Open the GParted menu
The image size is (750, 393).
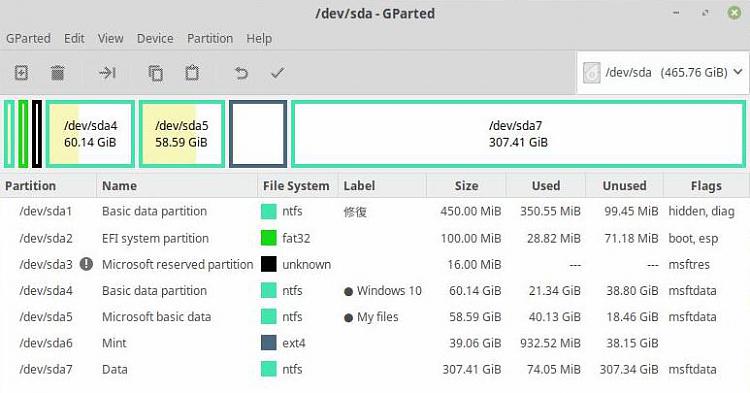tap(28, 38)
